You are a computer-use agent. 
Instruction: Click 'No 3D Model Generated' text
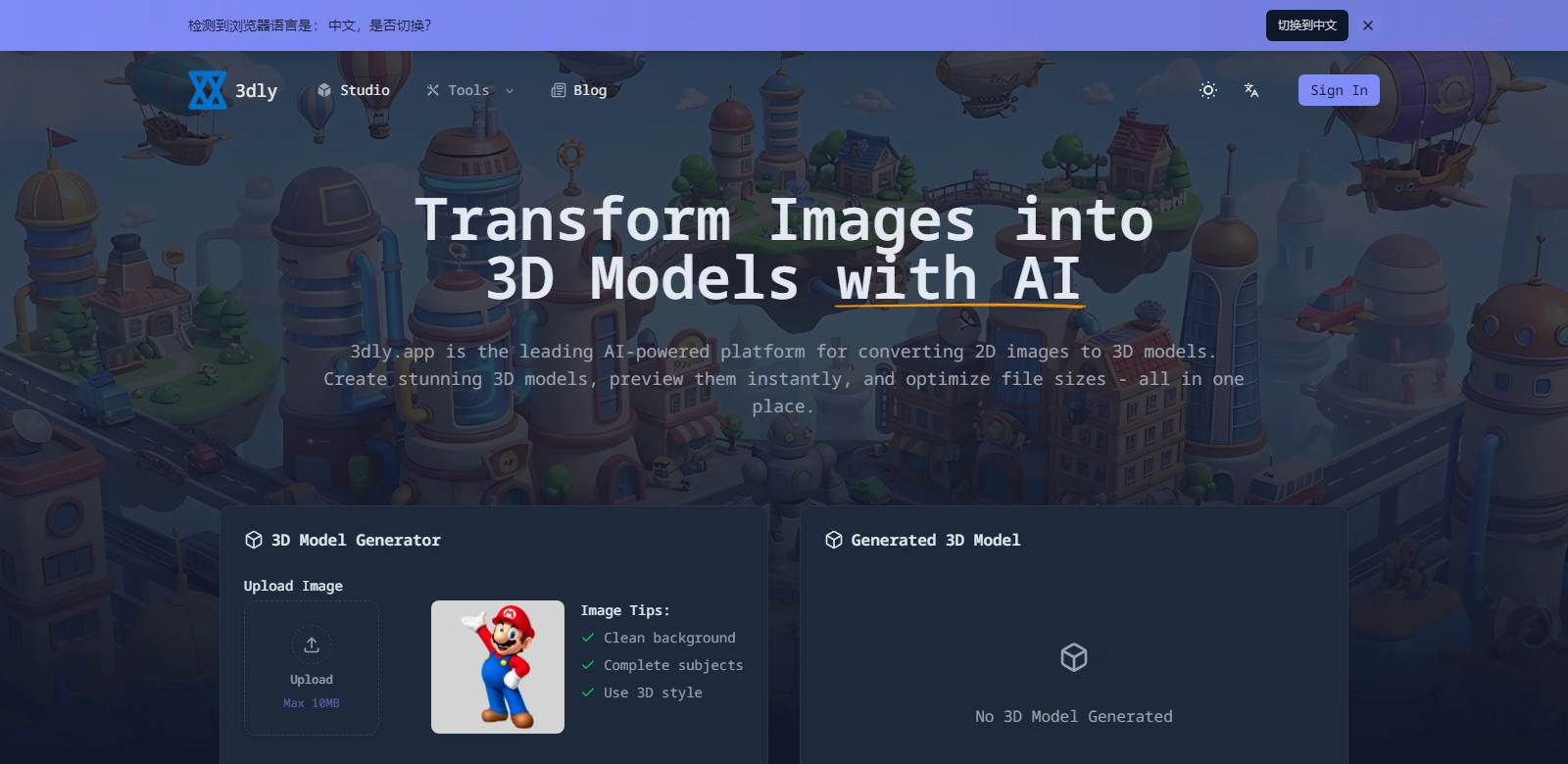(1074, 716)
